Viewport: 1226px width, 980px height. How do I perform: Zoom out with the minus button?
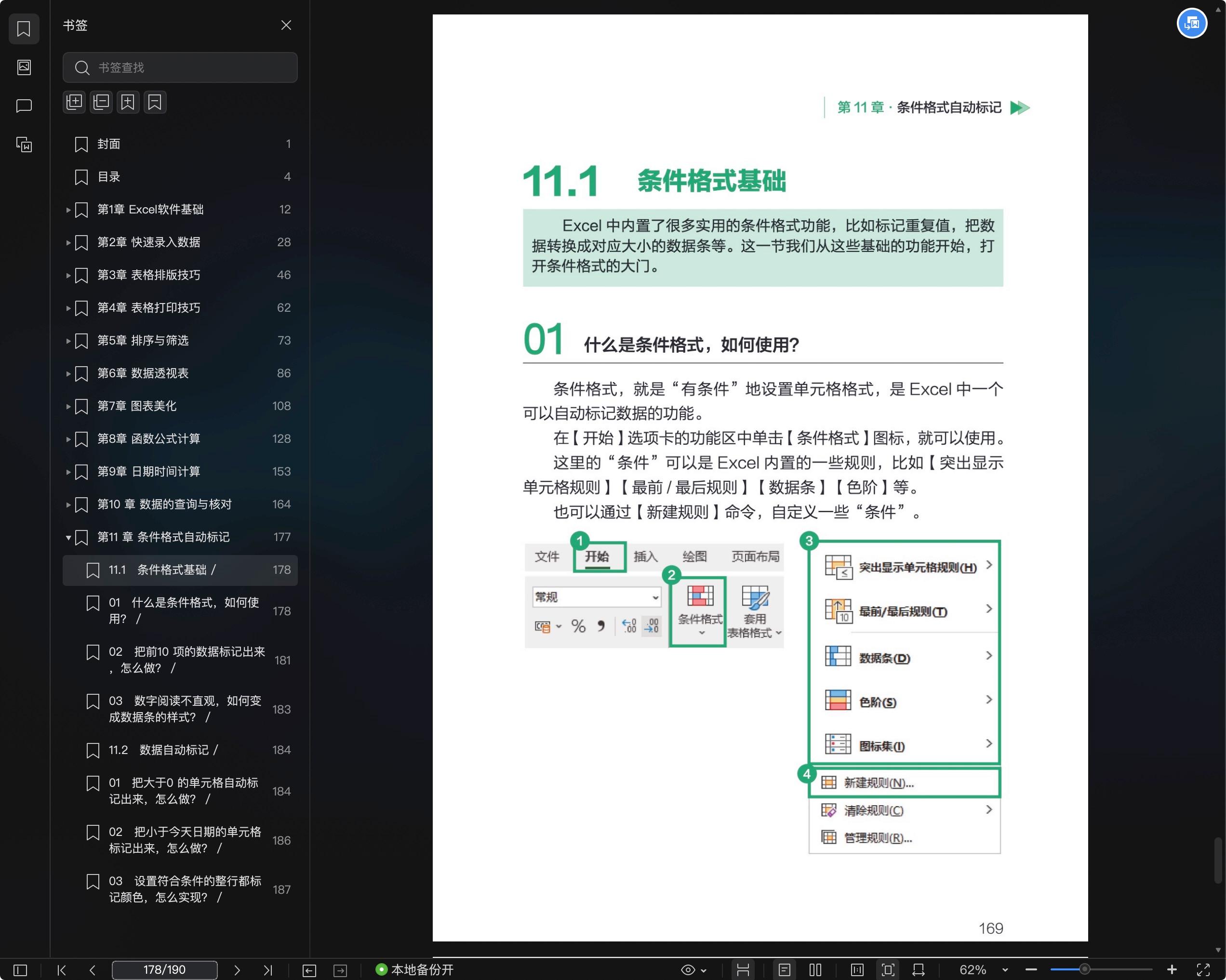1031,970
